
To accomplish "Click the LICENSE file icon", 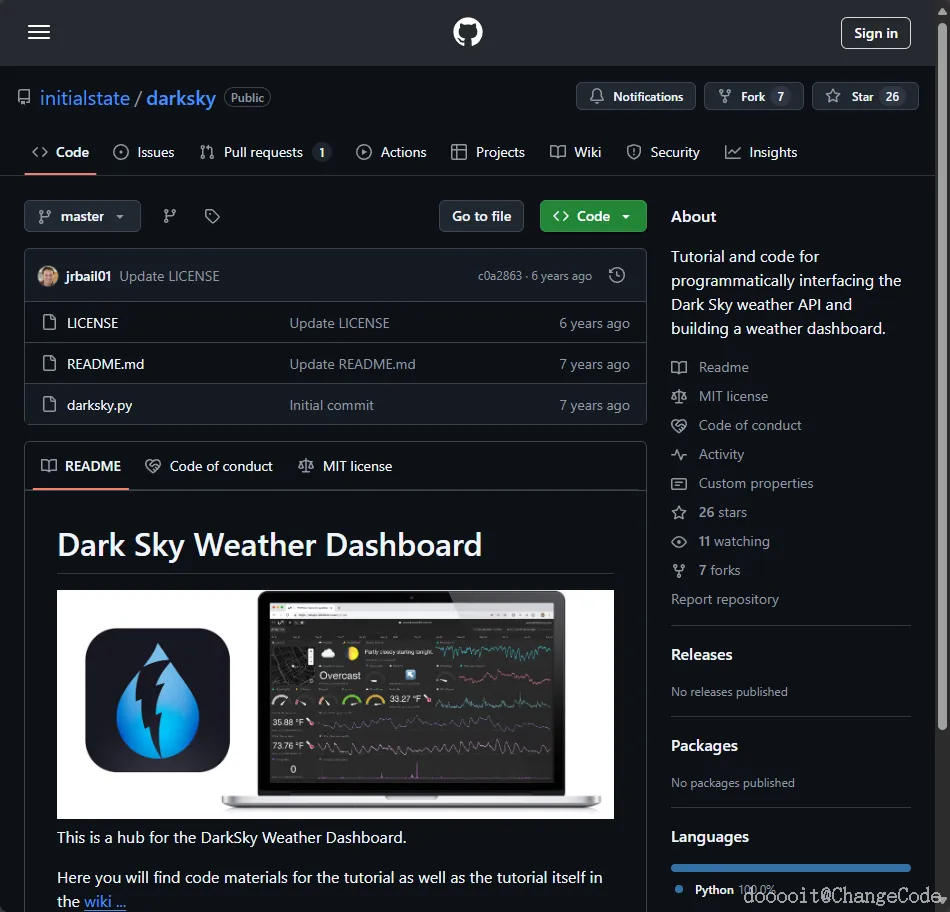I will coord(50,322).
